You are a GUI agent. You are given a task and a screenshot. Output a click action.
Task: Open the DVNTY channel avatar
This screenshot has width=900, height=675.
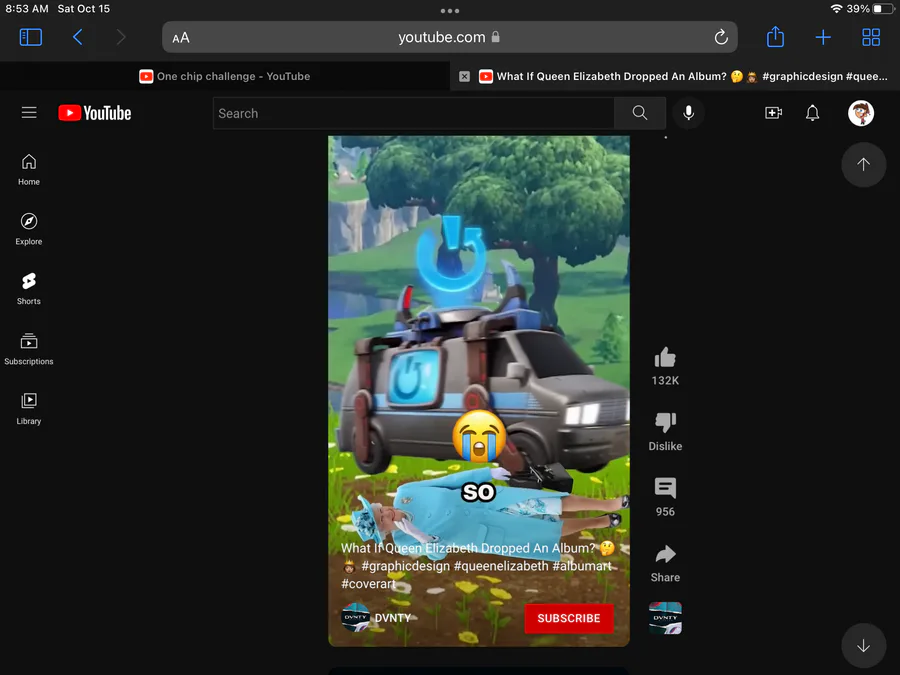click(x=355, y=618)
